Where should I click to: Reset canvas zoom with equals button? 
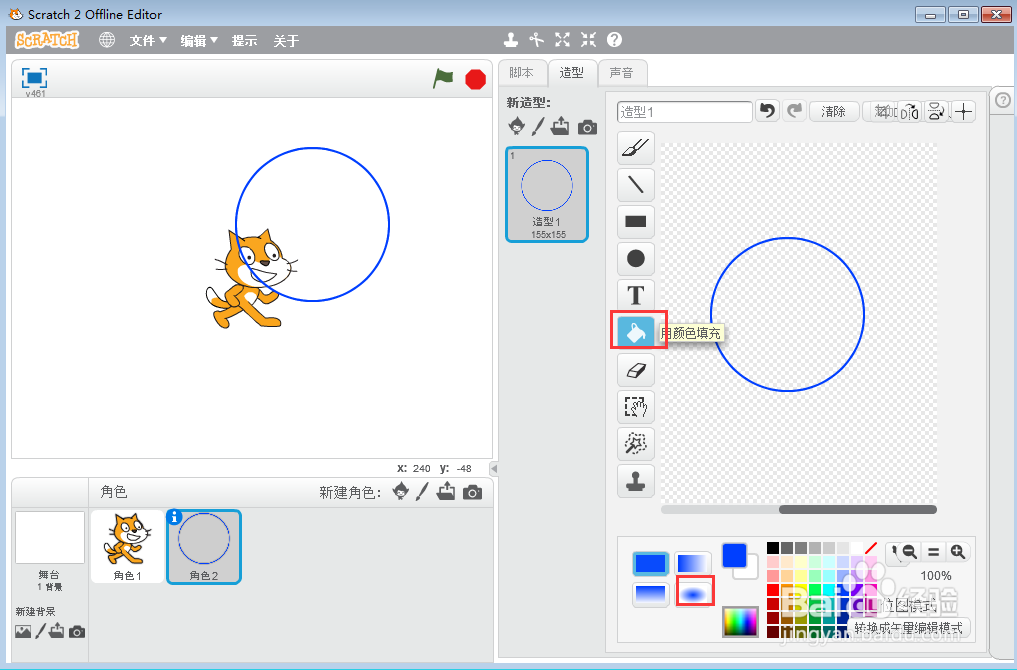click(933, 552)
